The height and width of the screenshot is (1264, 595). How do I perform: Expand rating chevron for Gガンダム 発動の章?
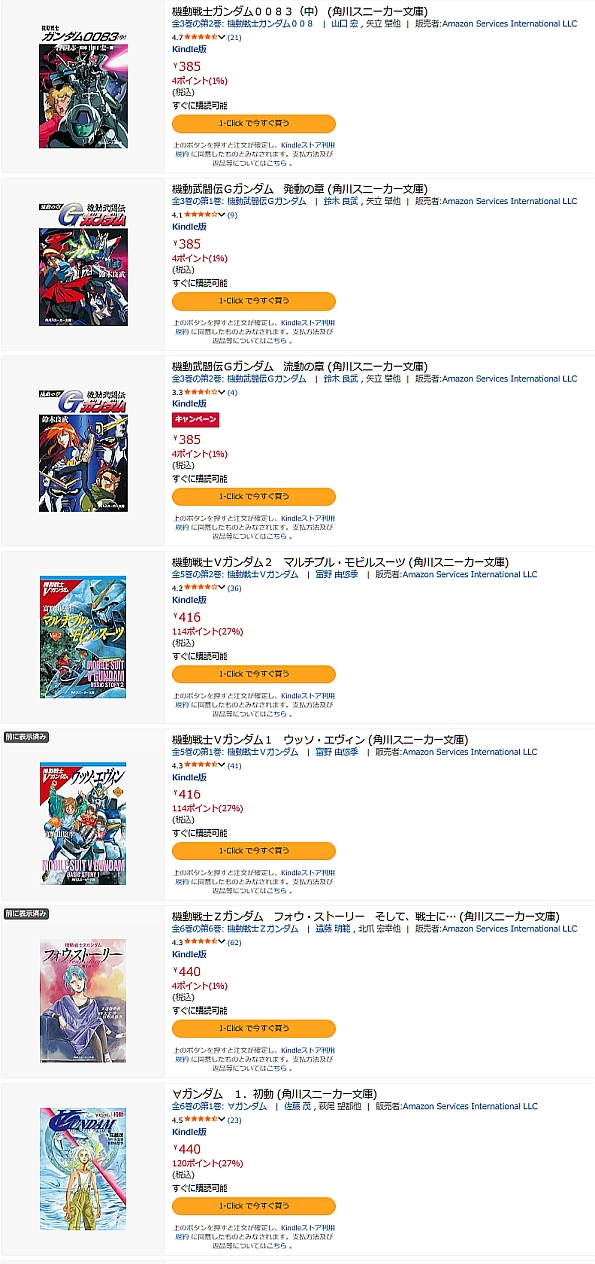[221, 215]
